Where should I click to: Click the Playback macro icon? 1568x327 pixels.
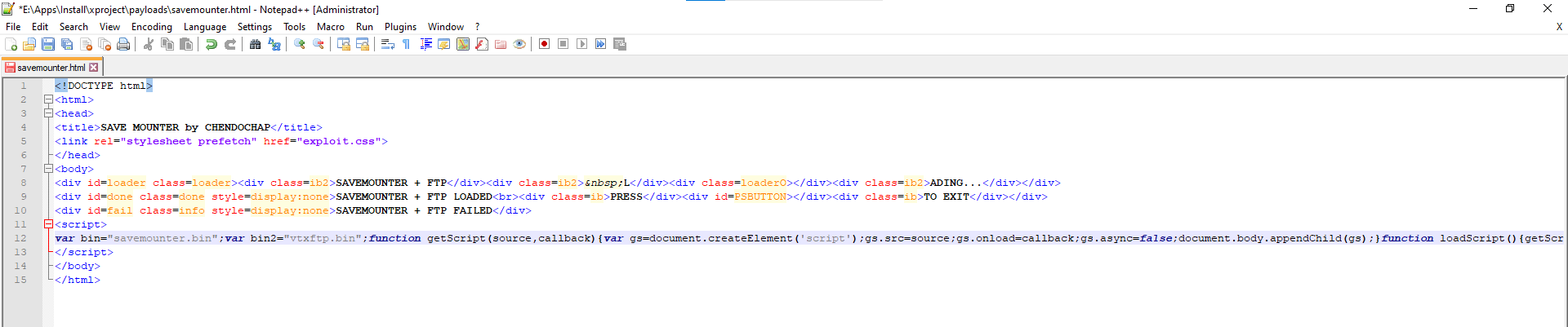581,44
